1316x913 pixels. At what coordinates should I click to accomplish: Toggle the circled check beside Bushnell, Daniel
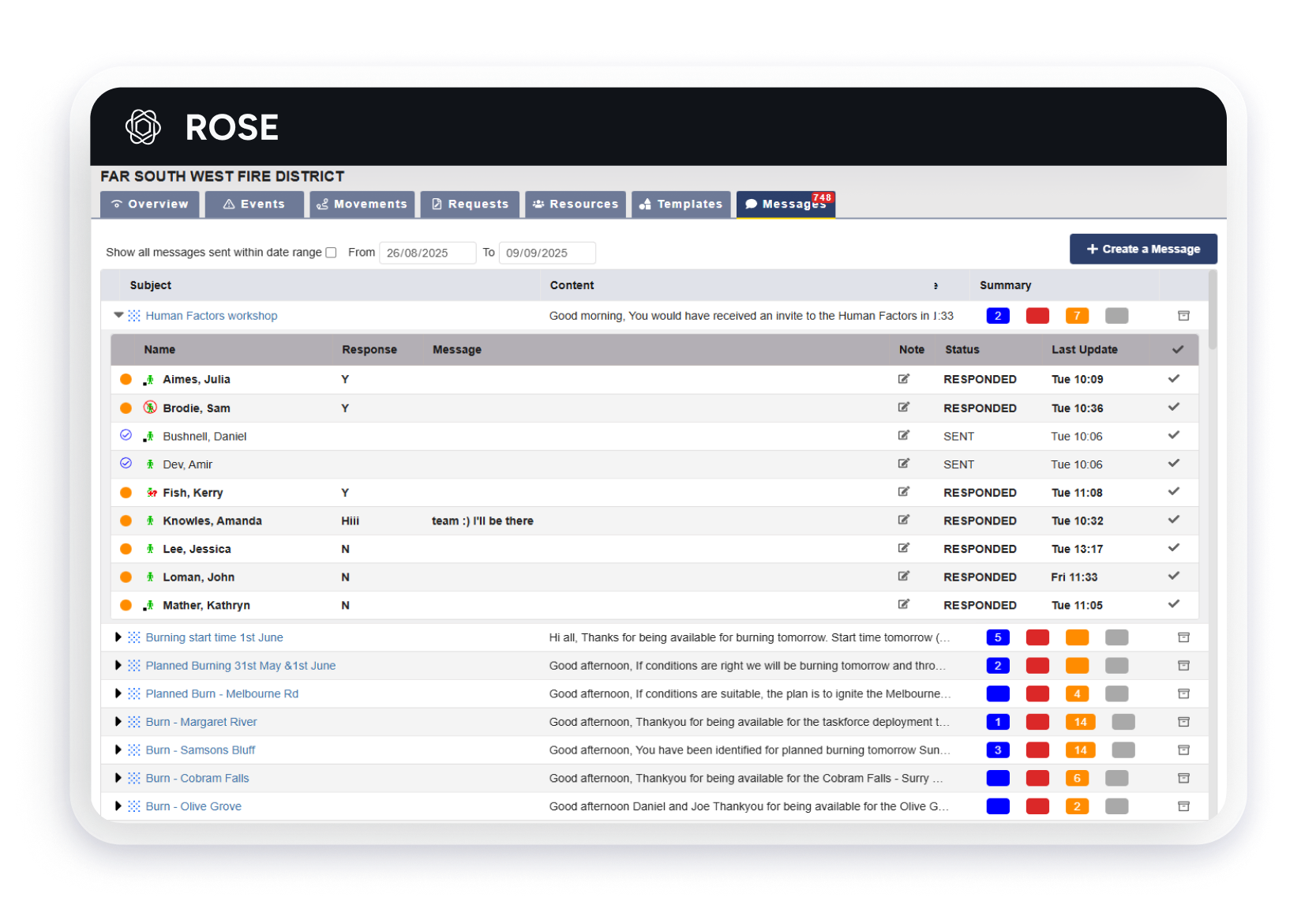click(x=126, y=435)
